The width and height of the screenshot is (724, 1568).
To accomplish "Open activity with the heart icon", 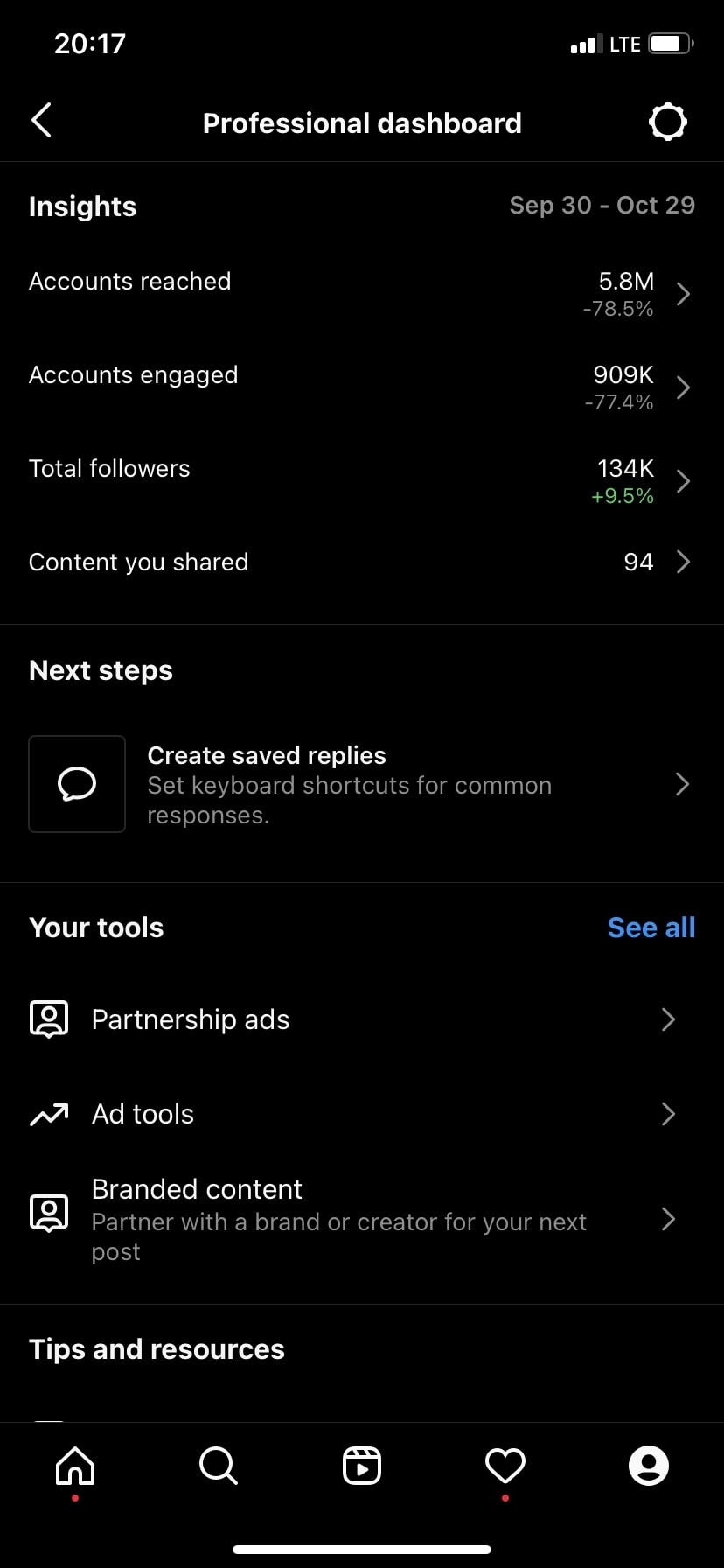I will pyautogui.click(x=505, y=1466).
